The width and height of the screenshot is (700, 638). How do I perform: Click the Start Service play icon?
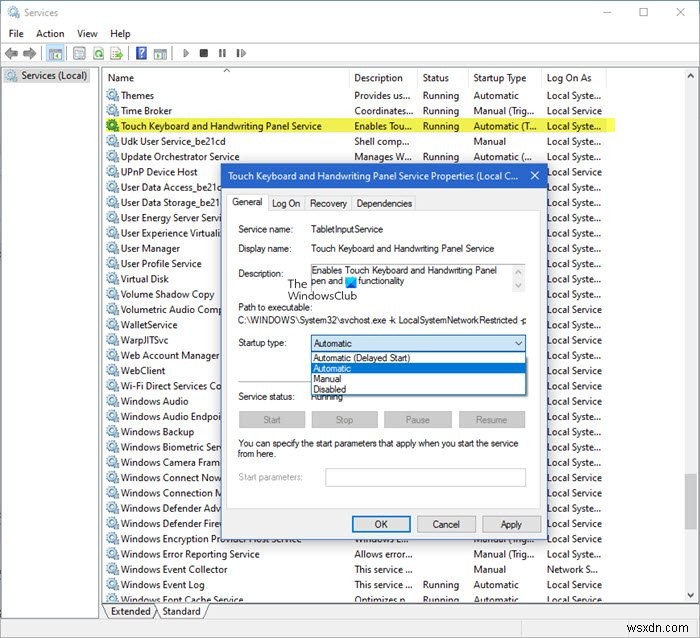pos(186,53)
